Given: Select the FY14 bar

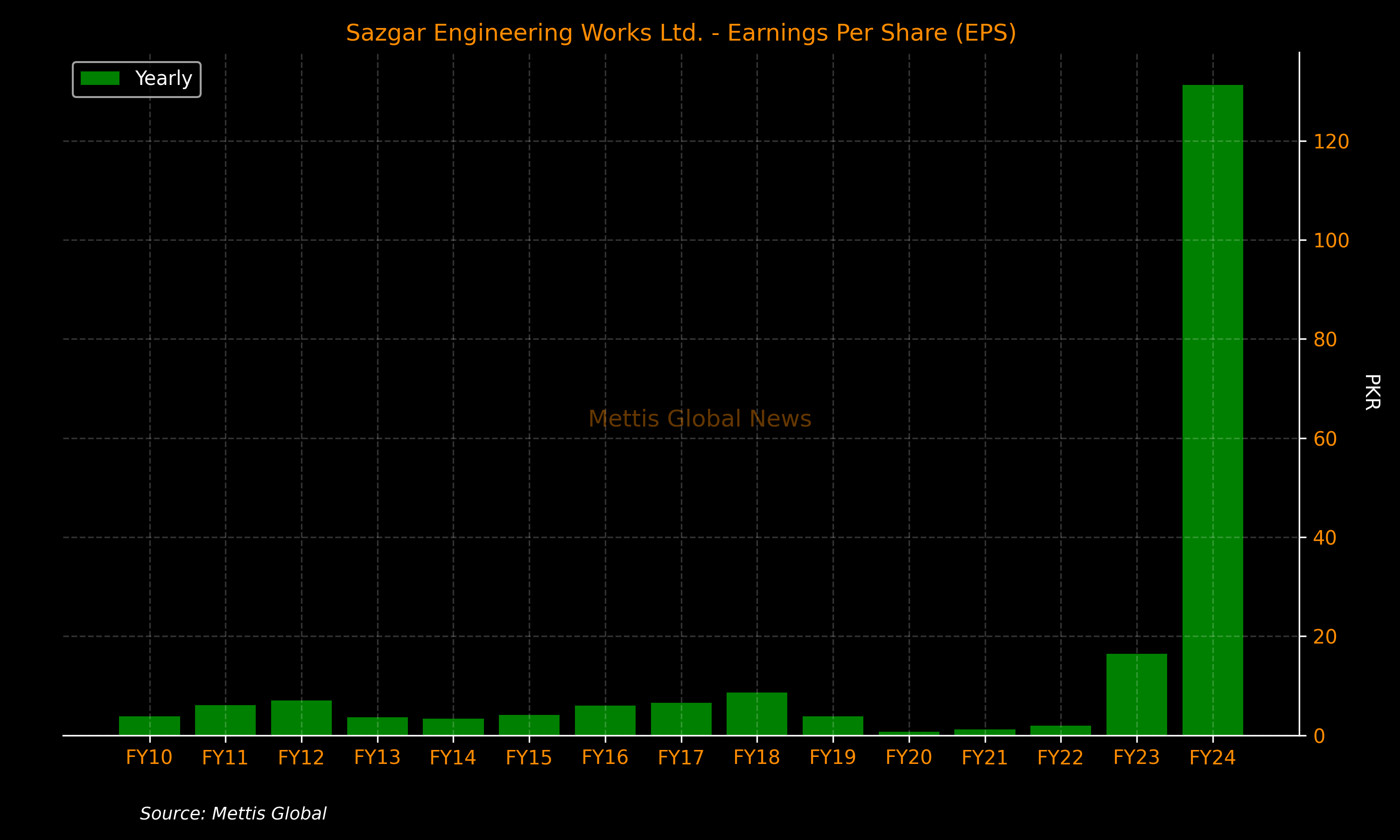Looking at the screenshot, I should coord(453,727).
